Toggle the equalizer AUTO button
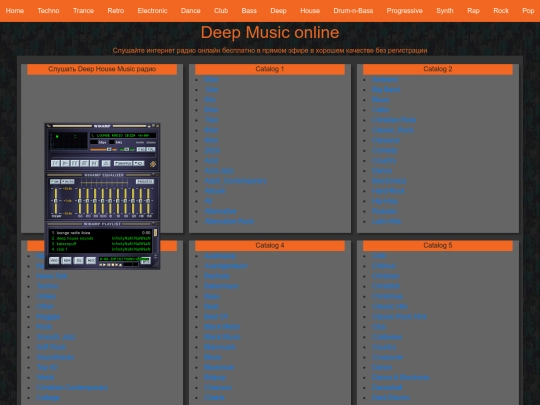This screenshot has height=405, width=540. coord(68,181)
